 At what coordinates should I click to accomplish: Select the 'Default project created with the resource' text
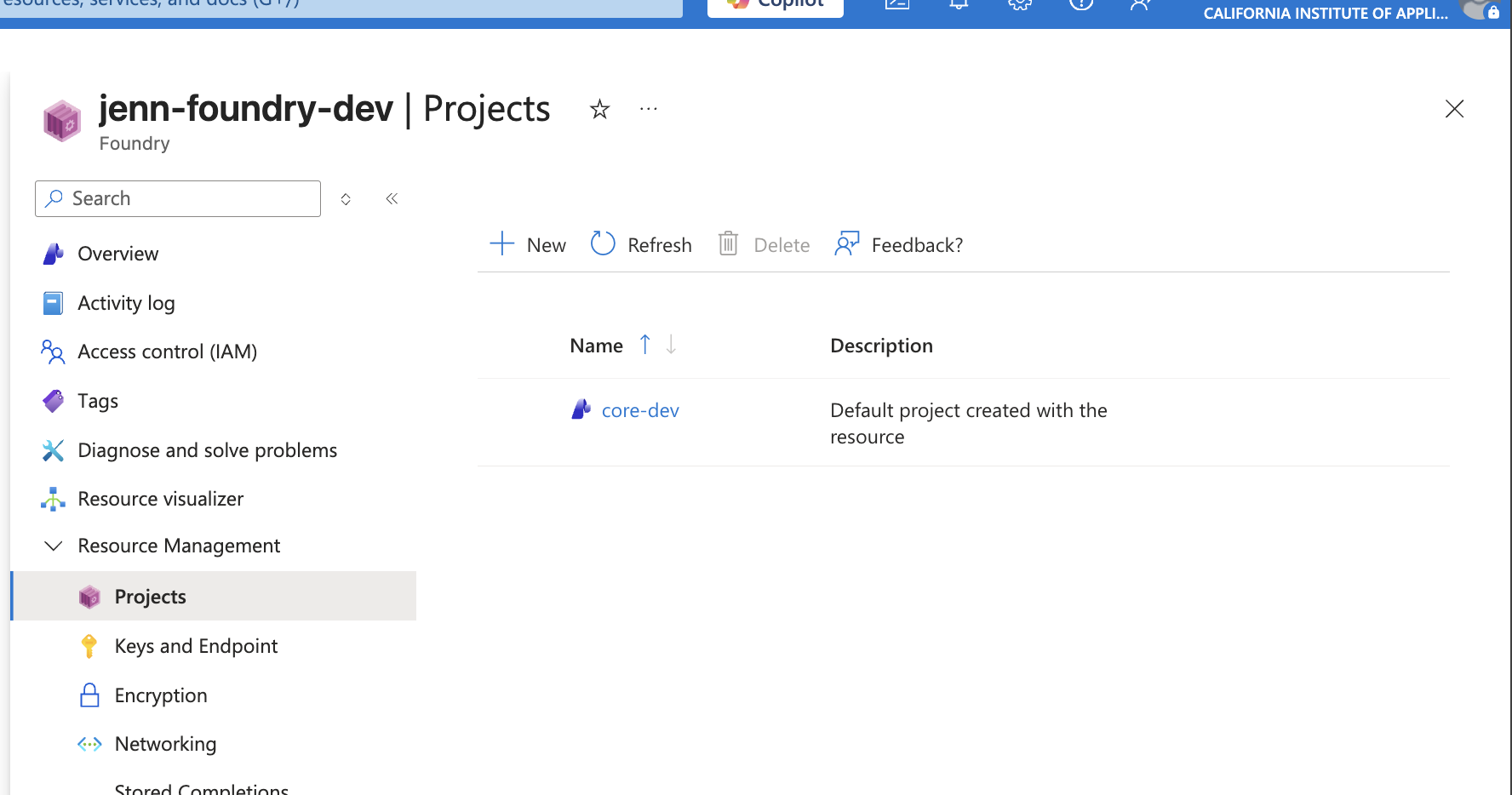(x=969, y=423)
